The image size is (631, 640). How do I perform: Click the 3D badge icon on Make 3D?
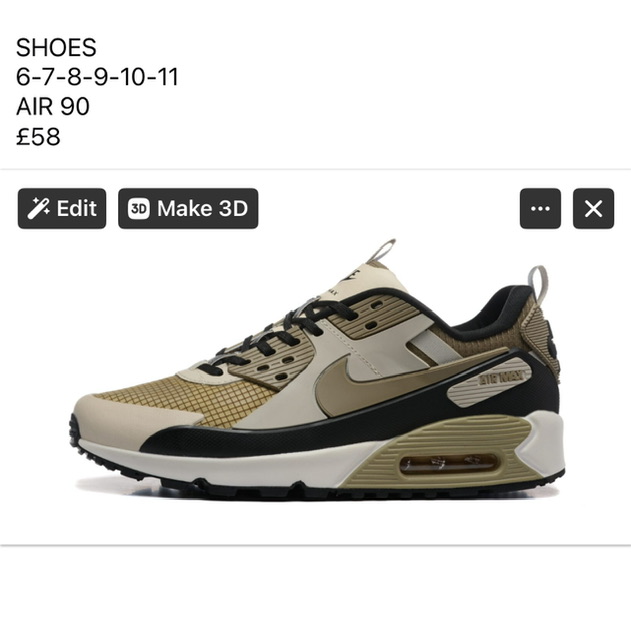click(139, 209)
